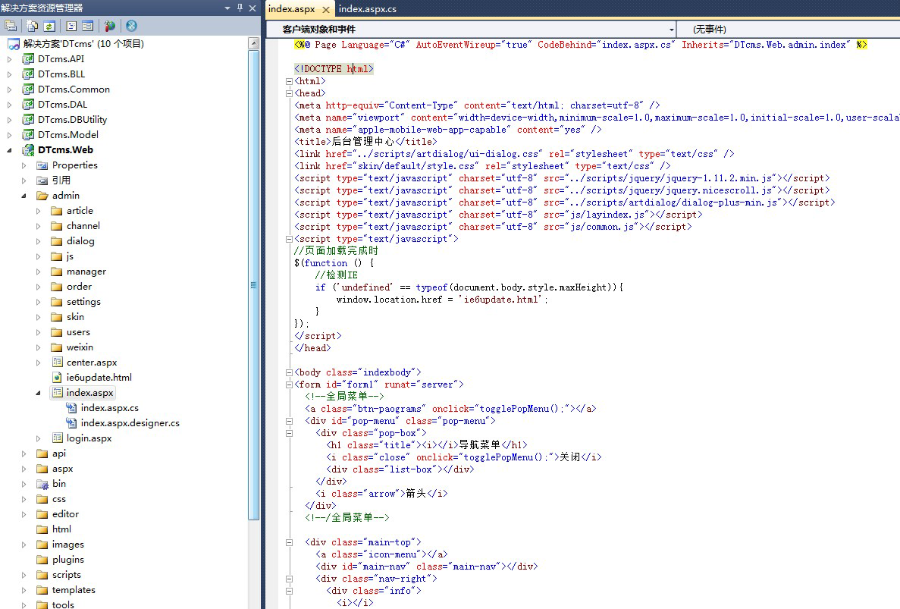Image resolution: width=900 pixels, height=609 pixels.
Task: Select the index.aspx editor tab
Action: click(292, 9)
